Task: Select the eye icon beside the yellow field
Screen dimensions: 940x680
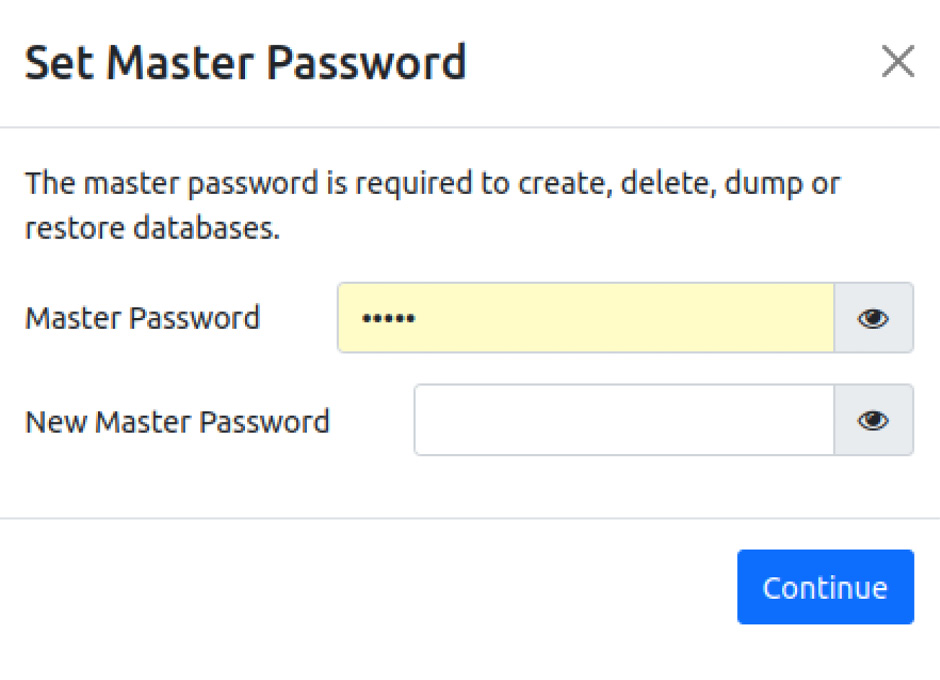Action: tap(873, 318)
